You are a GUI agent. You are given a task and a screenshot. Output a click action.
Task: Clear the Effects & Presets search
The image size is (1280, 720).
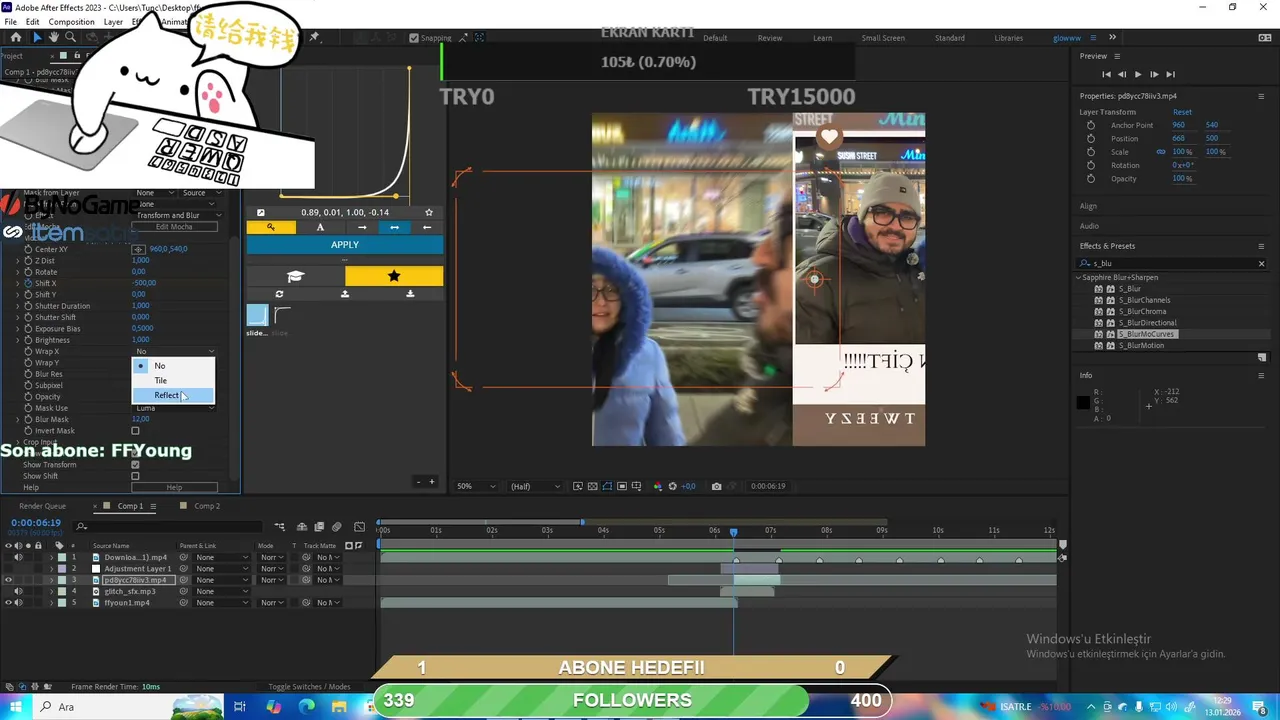(x=1261, y=264)
